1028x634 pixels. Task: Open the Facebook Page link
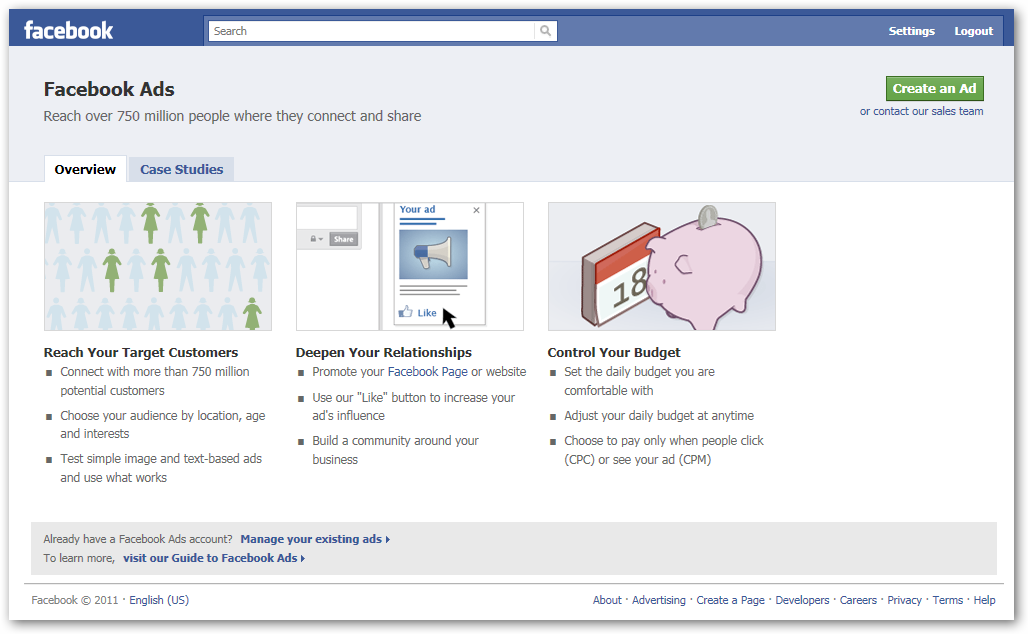[x=427, y=372]
